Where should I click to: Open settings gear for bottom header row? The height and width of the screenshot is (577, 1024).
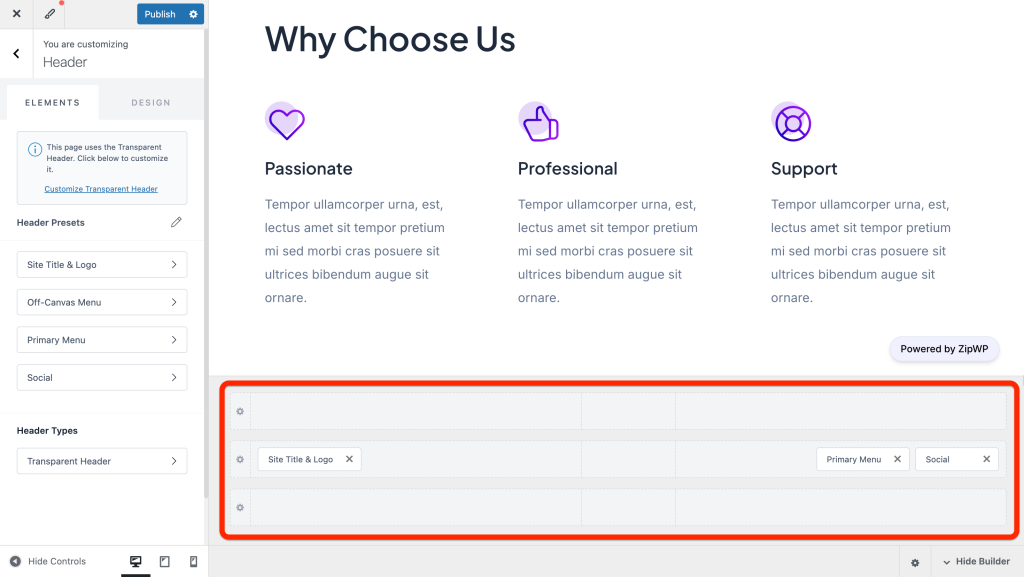point(240,507)
